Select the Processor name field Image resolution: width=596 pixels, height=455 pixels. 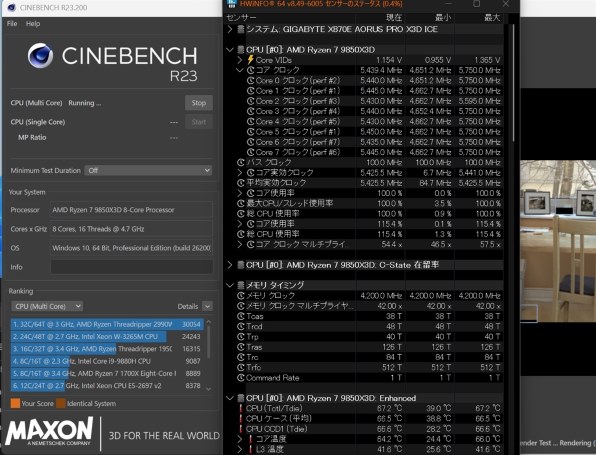tap(132, 210)
